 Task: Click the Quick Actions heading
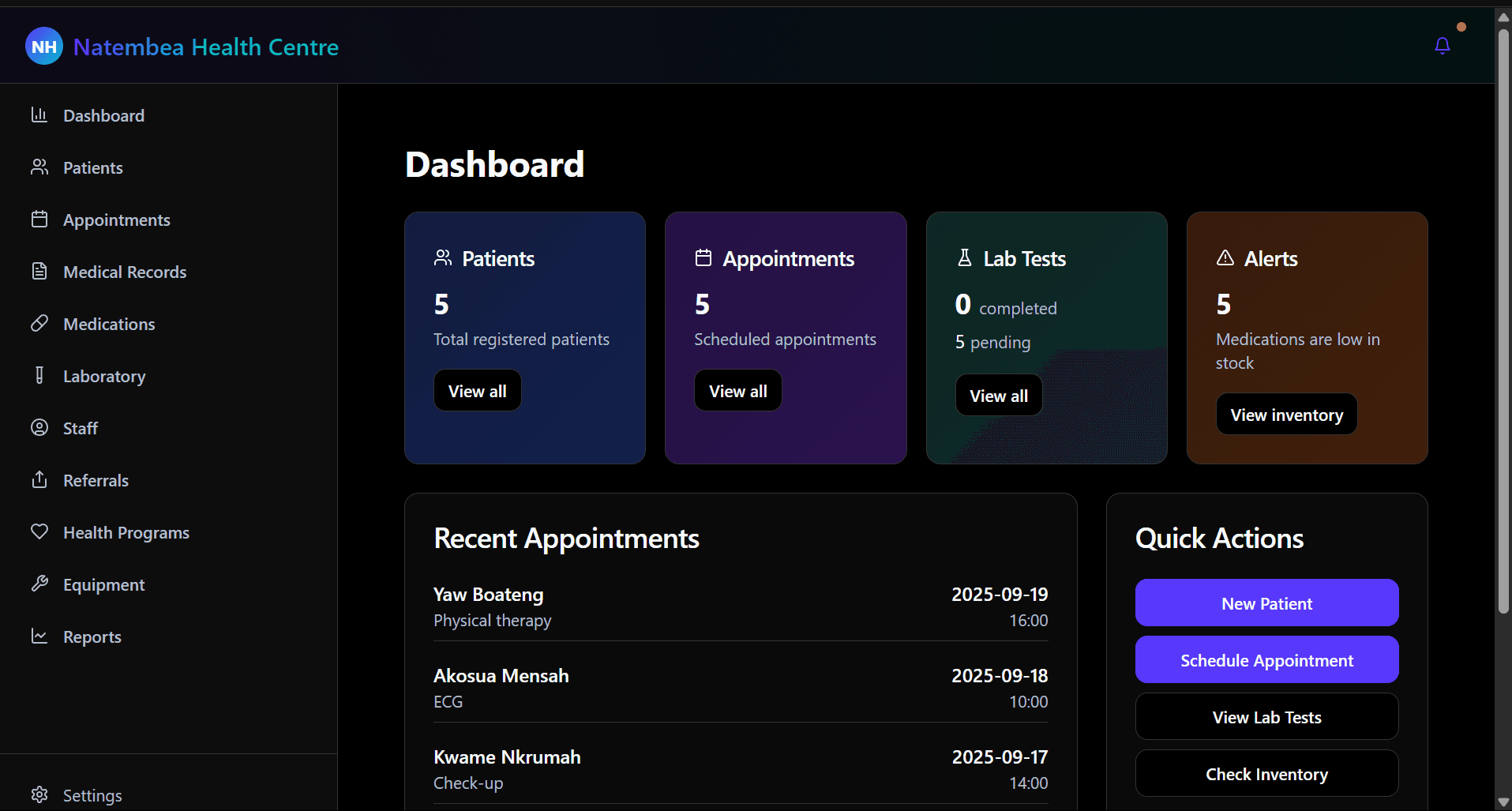[1219, 538]
